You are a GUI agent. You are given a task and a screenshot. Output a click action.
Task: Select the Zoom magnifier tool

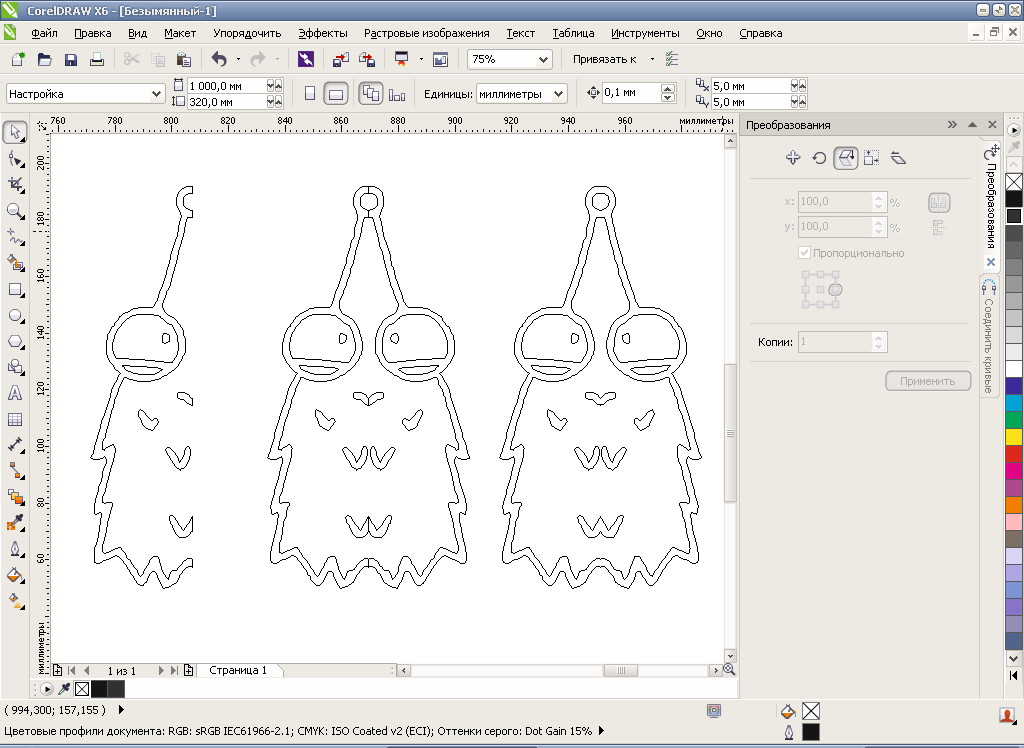15,211
